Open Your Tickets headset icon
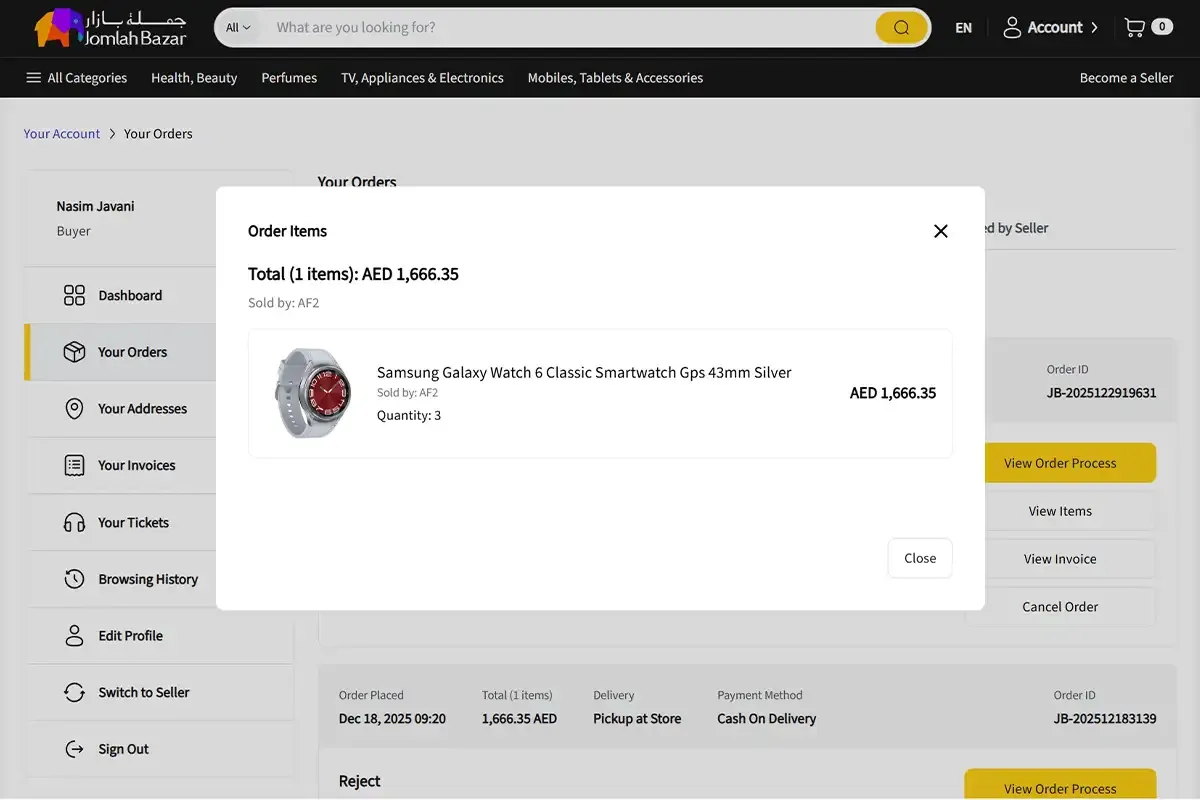Screen dimensions: 1200x800 pos(75,522)
